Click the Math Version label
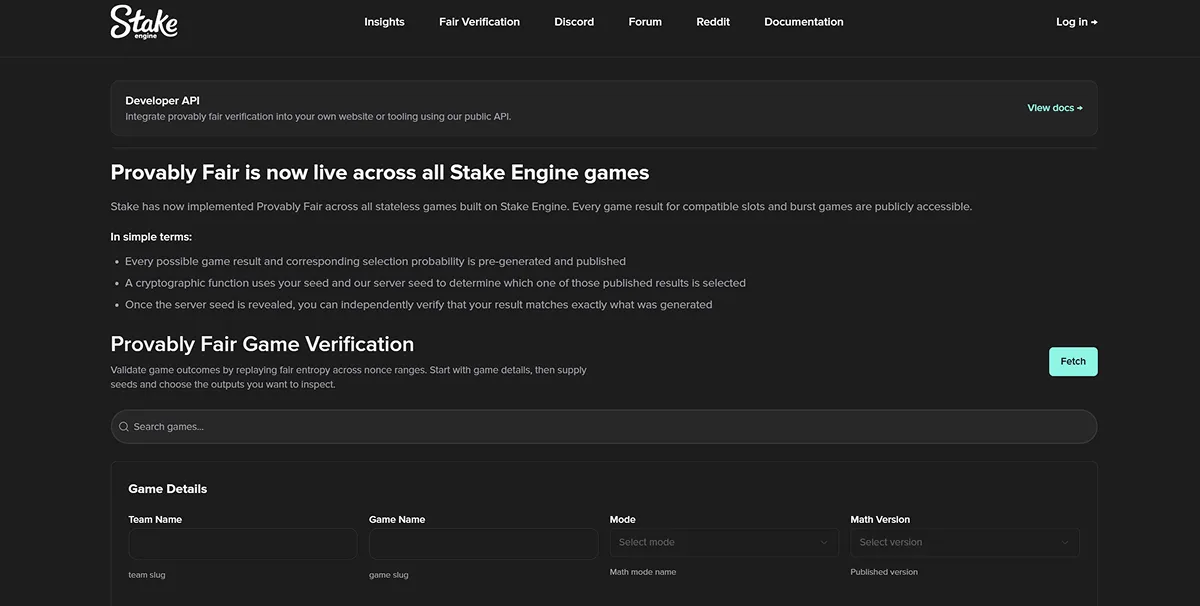This screenshot has width=1200, height=606. [x=880, y=520]
